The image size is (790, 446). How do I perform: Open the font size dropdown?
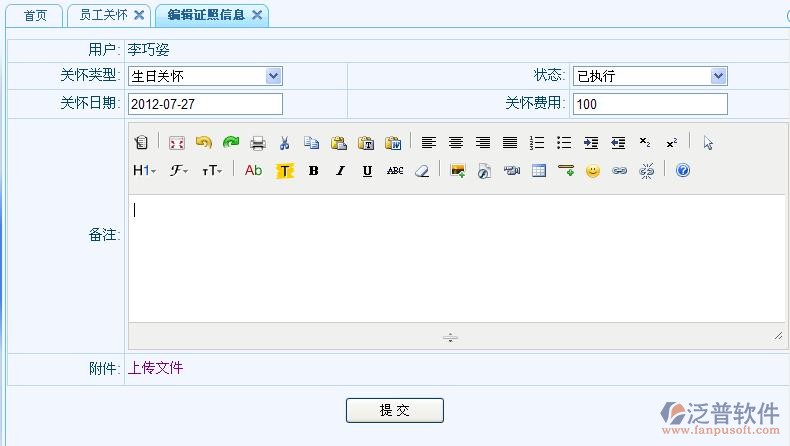click(212, 170)
